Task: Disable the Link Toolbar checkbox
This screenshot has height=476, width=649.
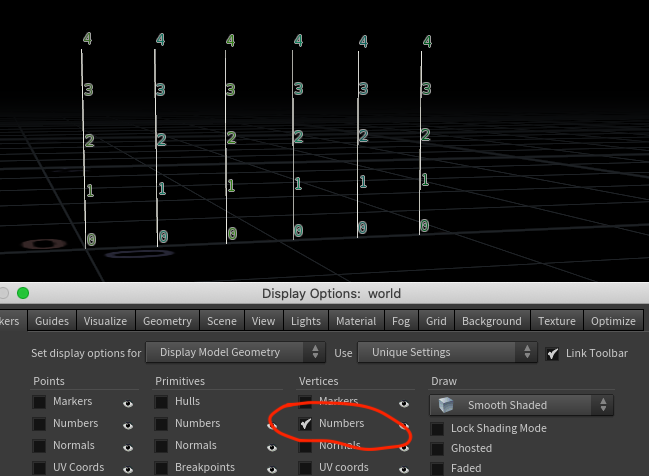Action: tap(553, 353)
